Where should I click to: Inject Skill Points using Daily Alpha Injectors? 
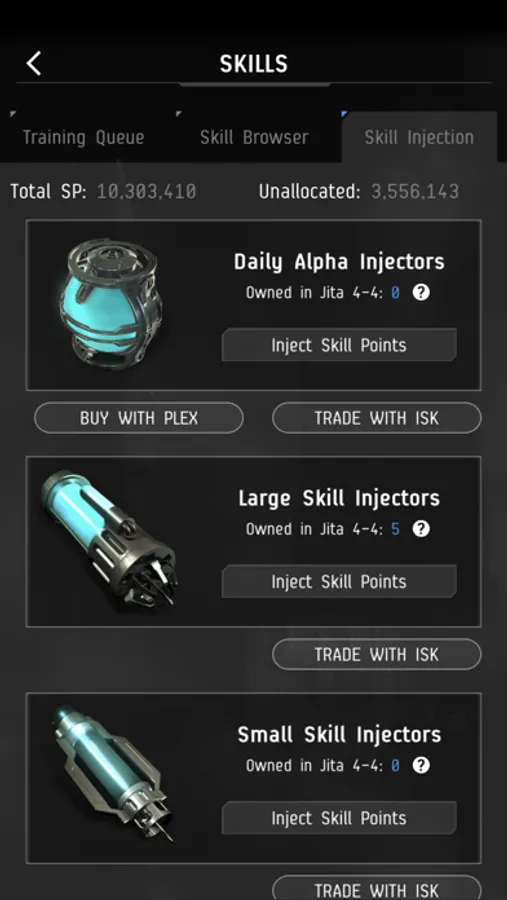click(x=339, y=345)
